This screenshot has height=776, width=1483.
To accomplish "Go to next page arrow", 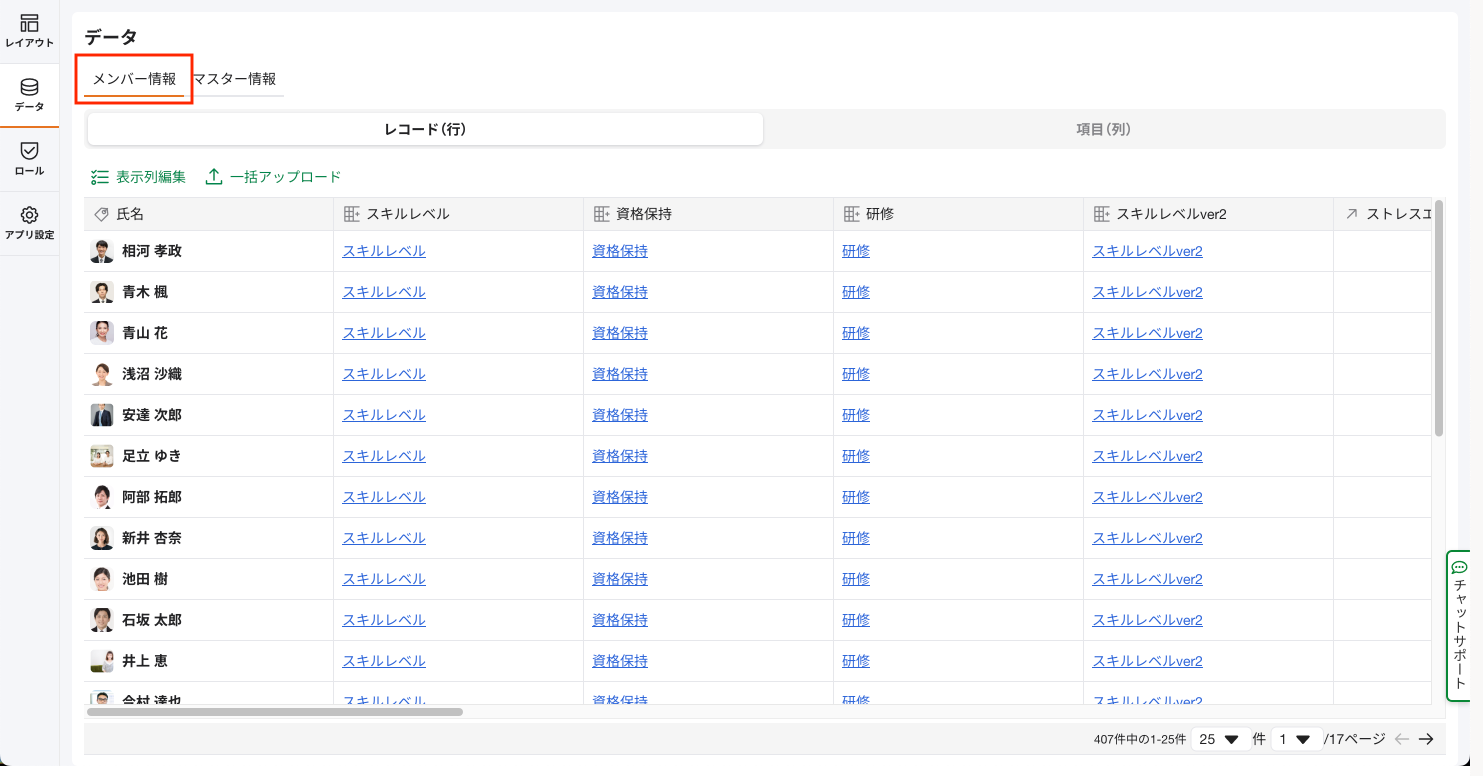I will coord(1426,739).
